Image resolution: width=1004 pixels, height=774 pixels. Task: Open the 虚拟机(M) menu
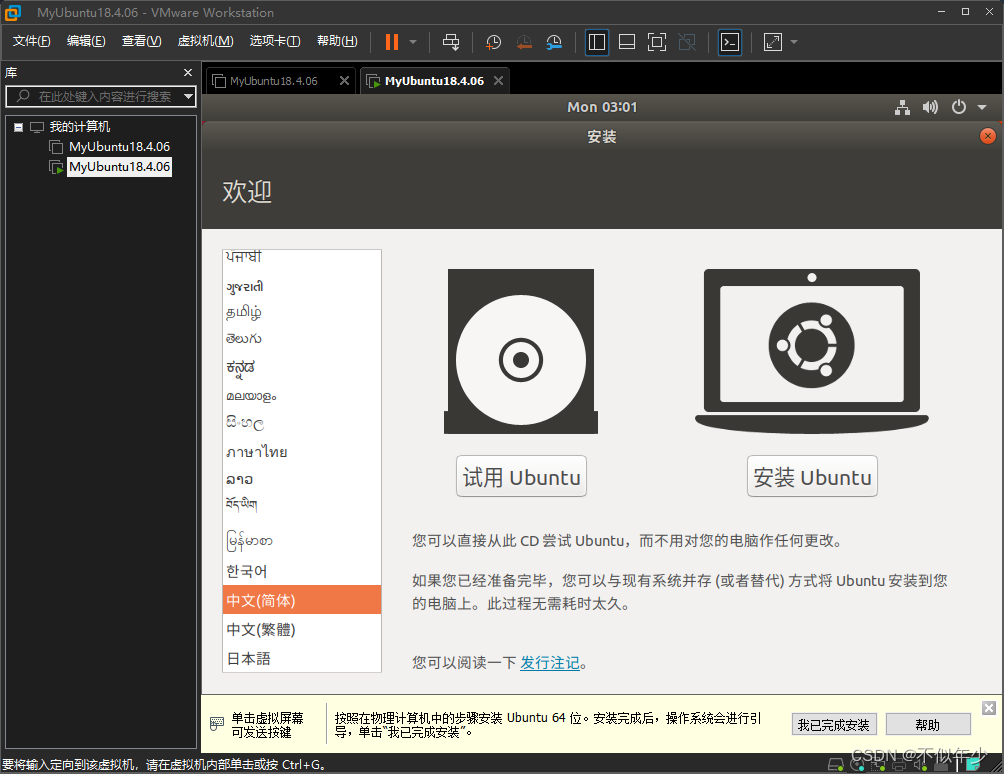click(x=206, y=41)
